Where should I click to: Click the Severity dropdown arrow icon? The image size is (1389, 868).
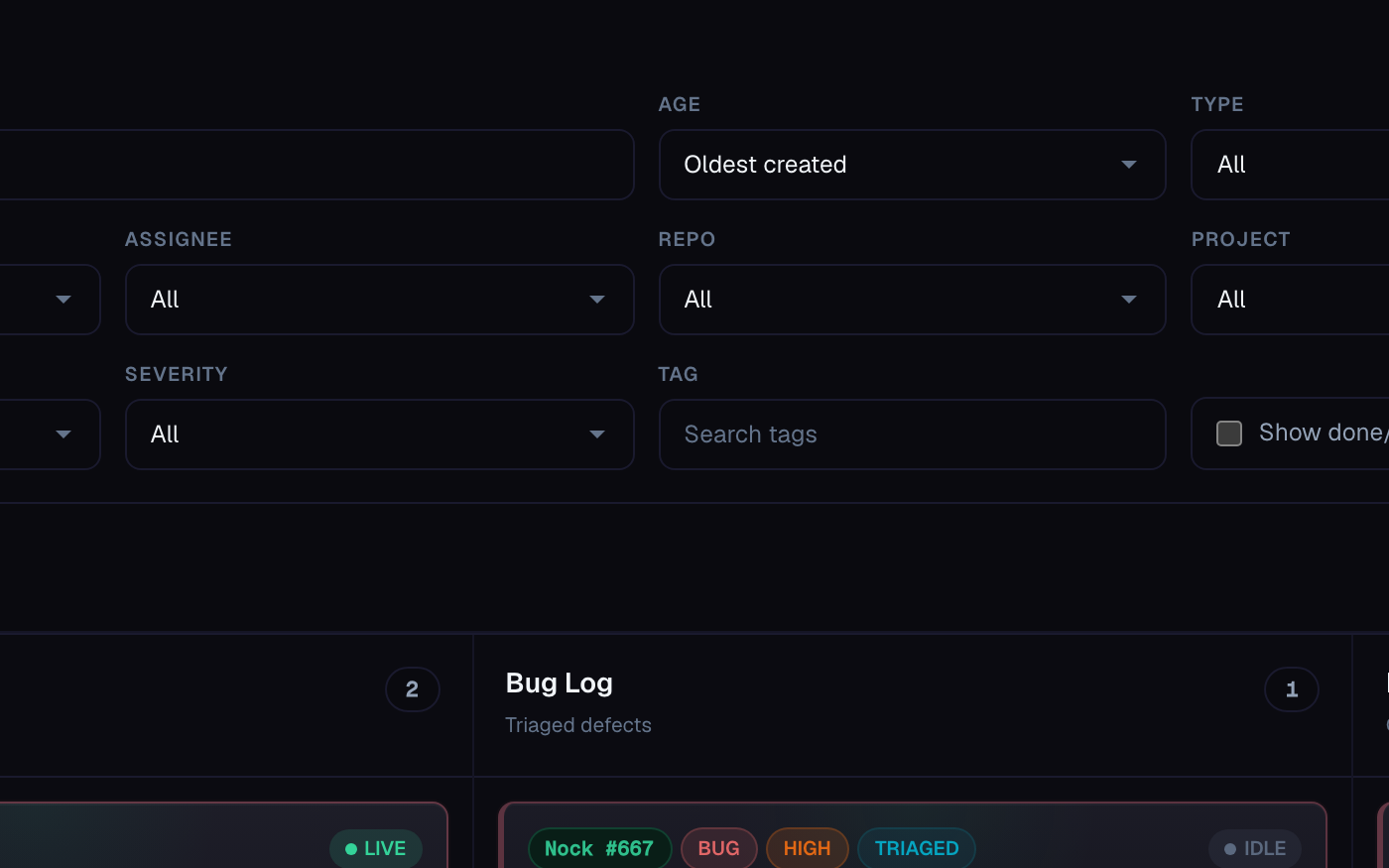(x=597, y=434)
